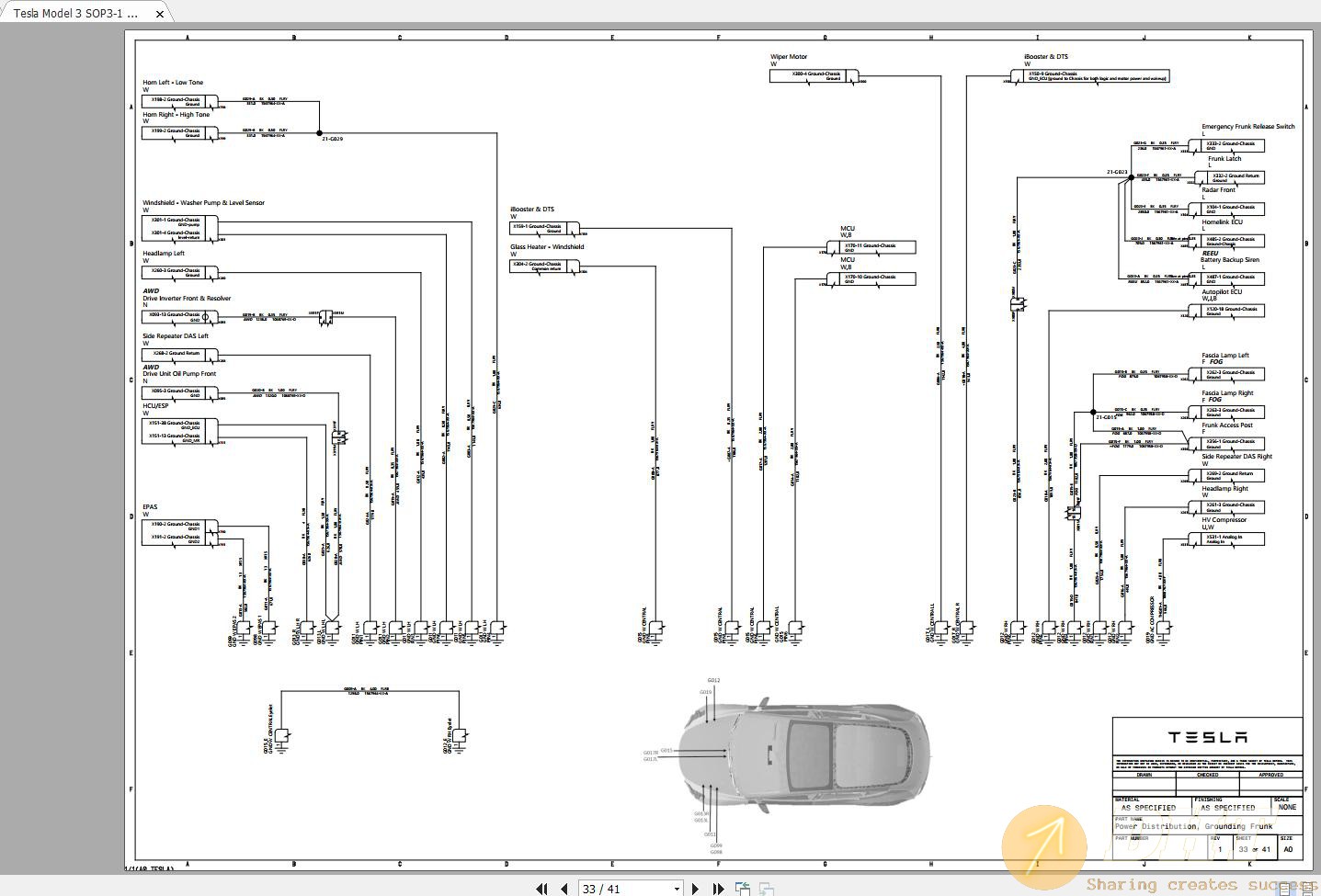Screen dimensions: 1321x896
Task: Click the X150-9 Ground-Chassis connector box
Action: coord(1089,75)
